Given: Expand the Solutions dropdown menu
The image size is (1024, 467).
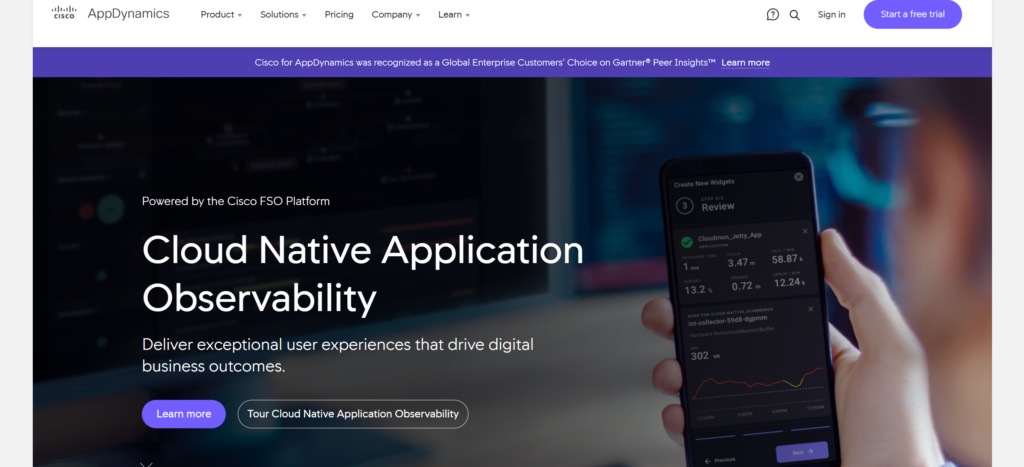Looking at the screenshot, I should [283, 14].
